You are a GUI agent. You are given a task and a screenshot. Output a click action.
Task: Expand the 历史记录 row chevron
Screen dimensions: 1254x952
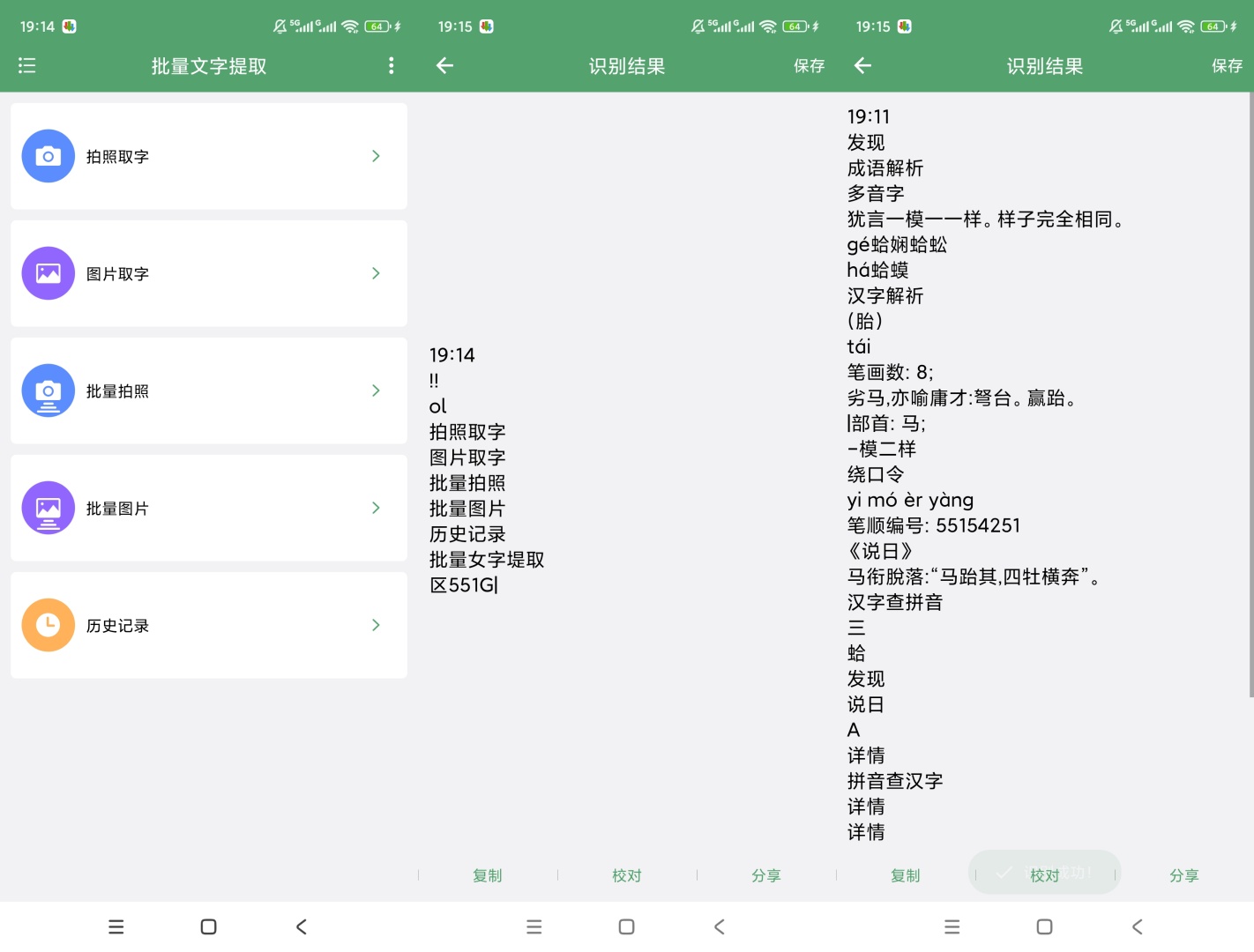[x=376, y=625]
